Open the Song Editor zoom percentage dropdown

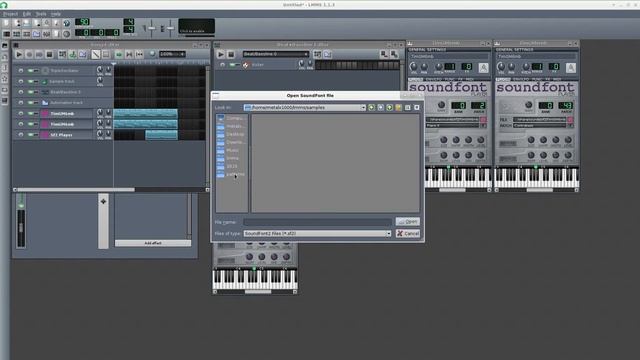172,54
